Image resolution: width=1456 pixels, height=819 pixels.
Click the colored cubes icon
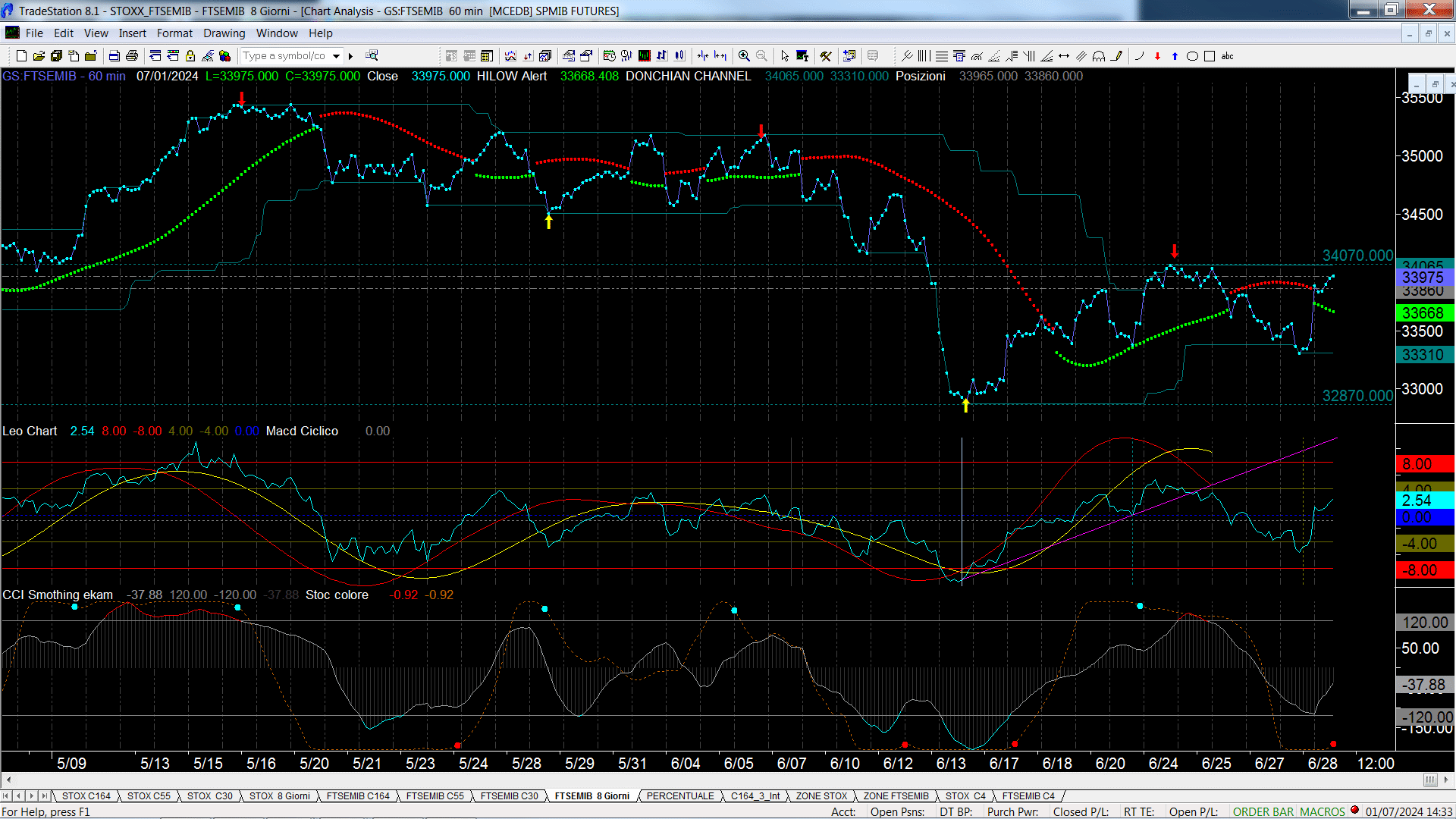click(x=224, y=55)
